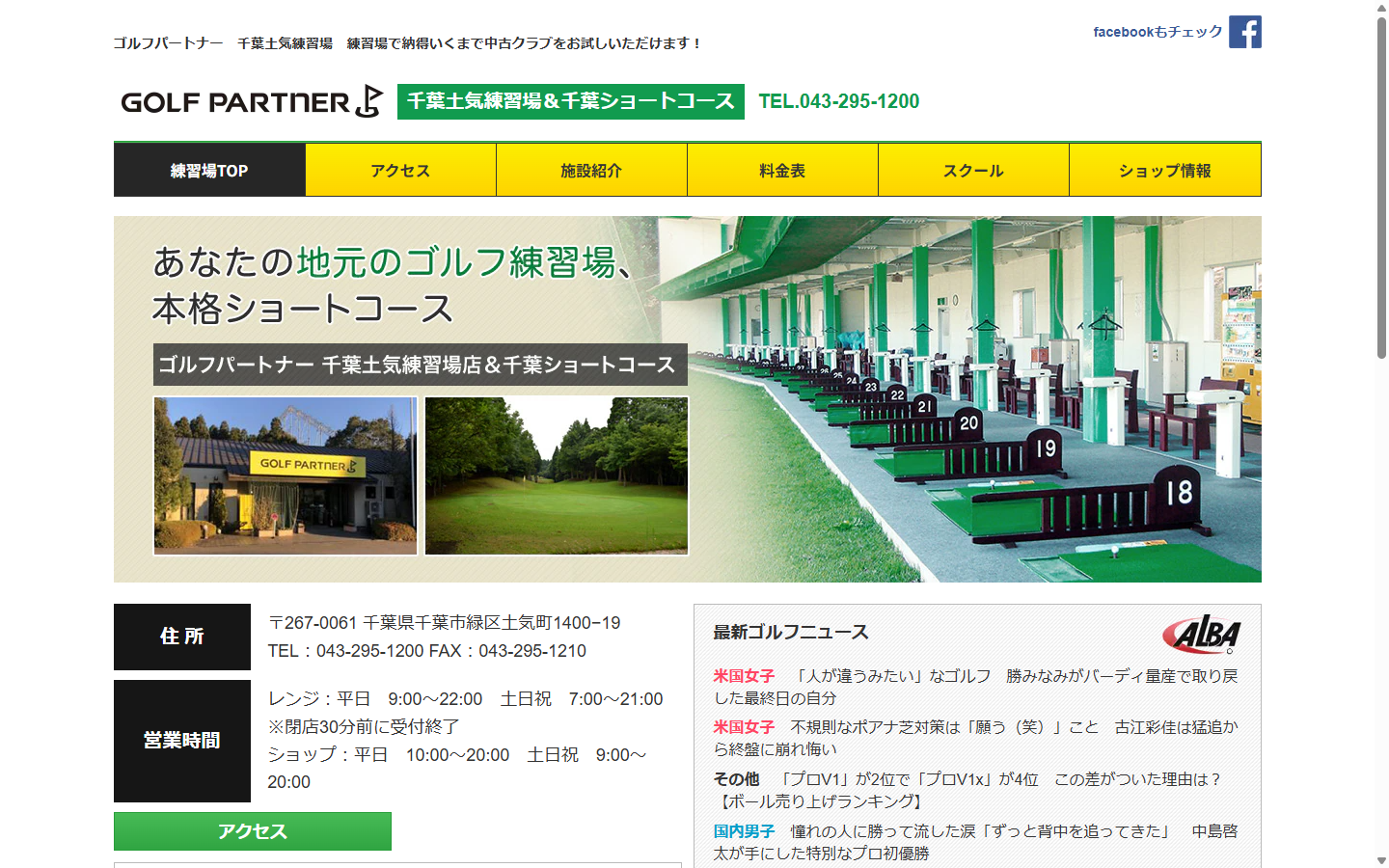Click the 千葉土気練習場&千葉ショートコース green banner
This screenshot has height=868, width=1389.
tap(571, 101)
